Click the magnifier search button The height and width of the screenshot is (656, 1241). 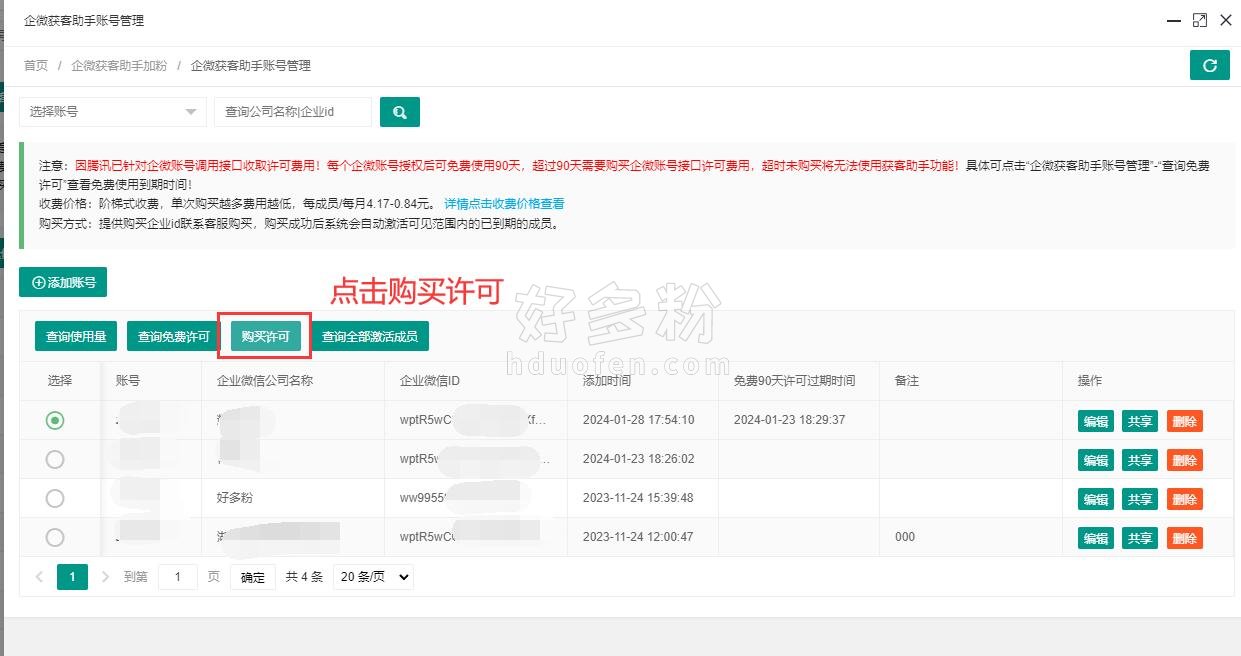click(400, 112)
